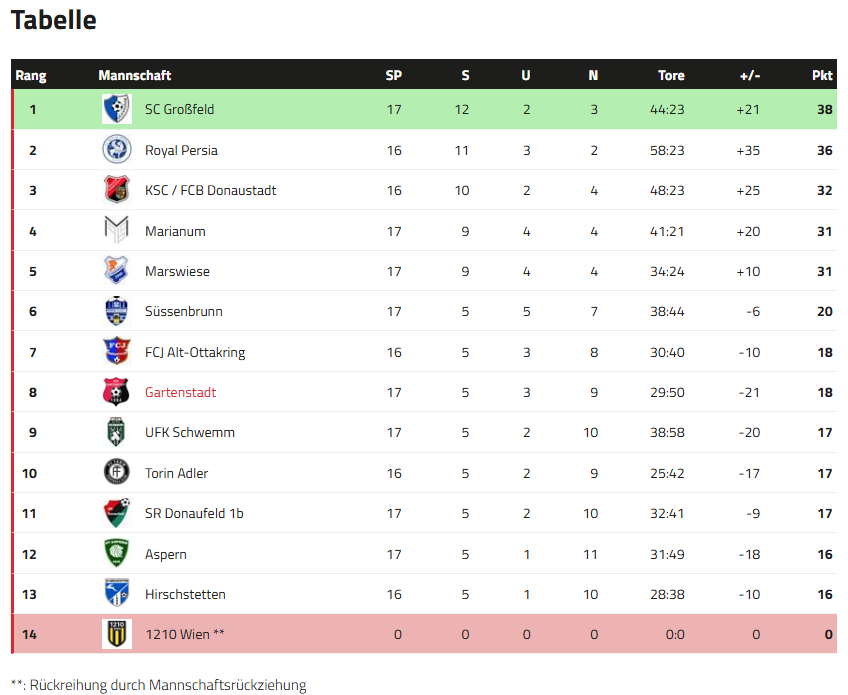Click the Pkt column header
The image size is (848, 695).
click(x=822, y=75)
